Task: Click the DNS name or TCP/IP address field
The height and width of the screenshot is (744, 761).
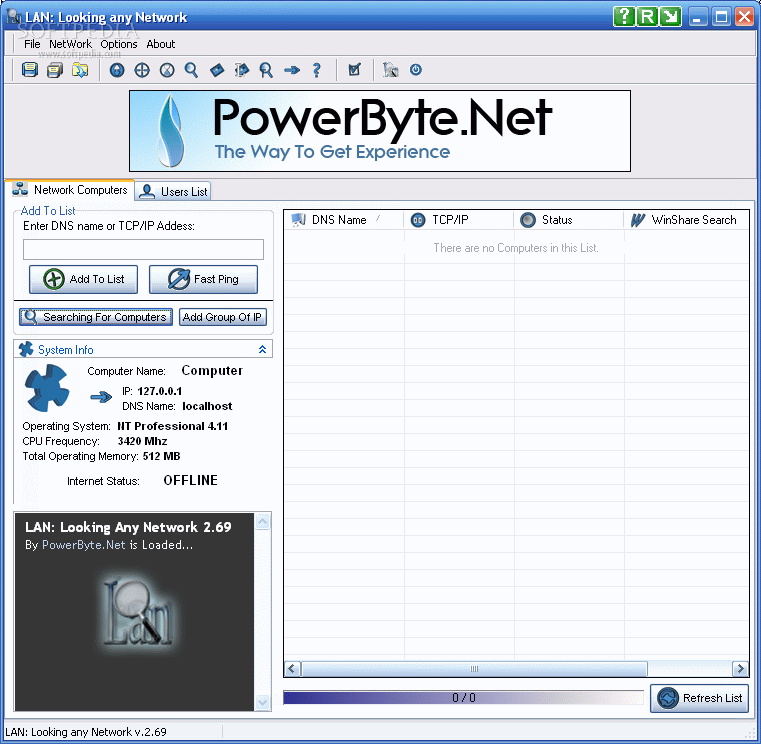Action: [143, 249]
